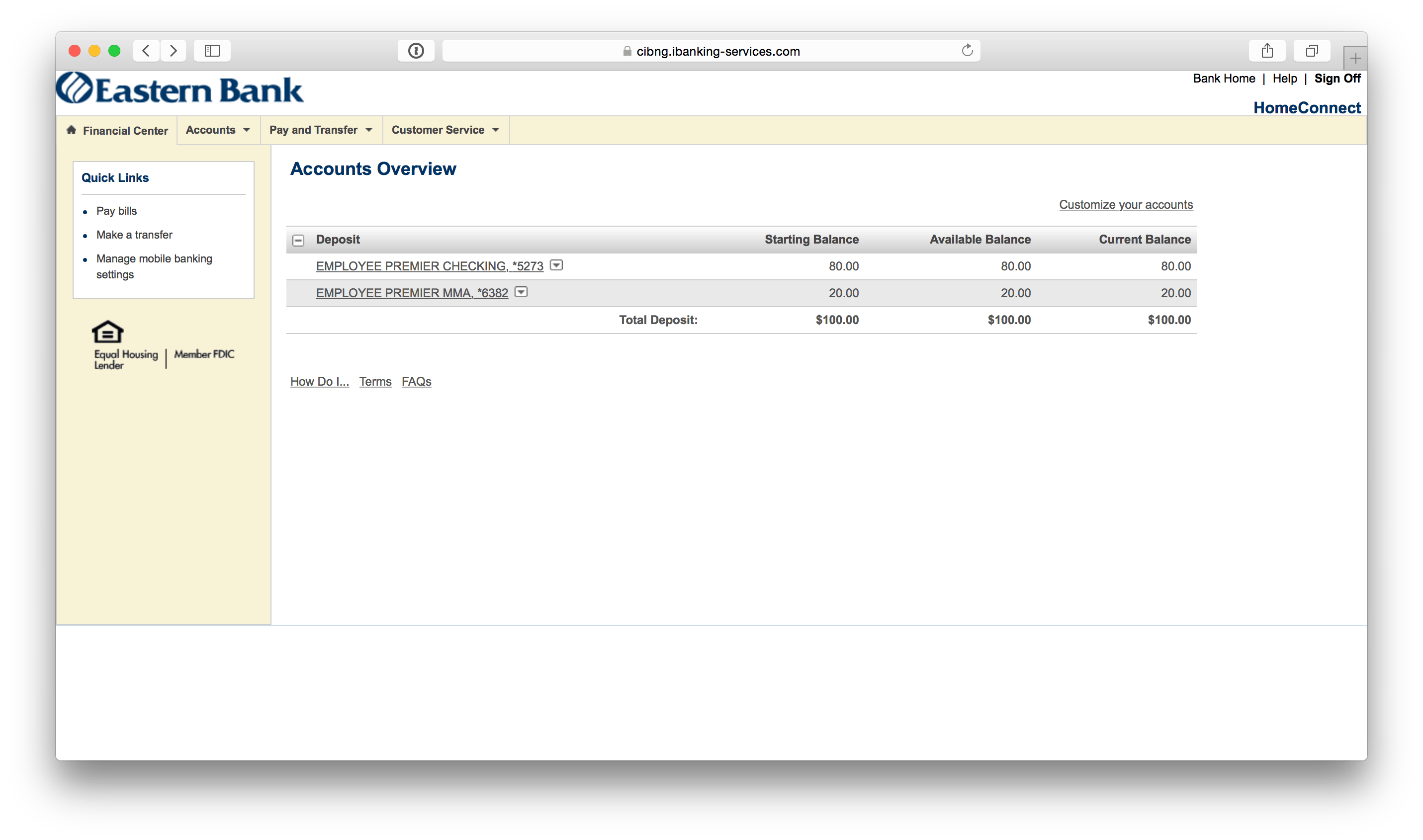
Task: Open the FAQs link
Action: click(417, 382)
